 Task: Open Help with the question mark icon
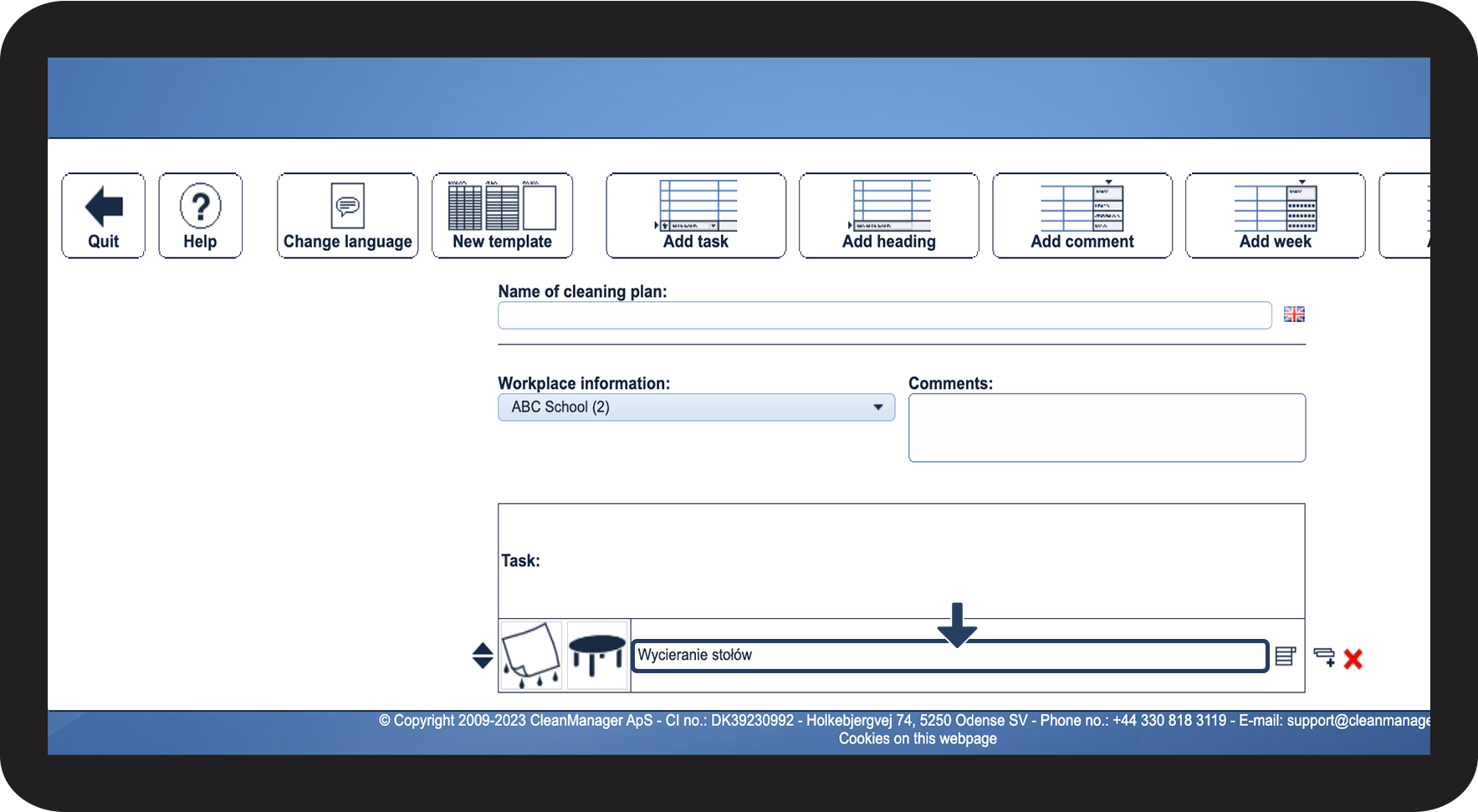tap(201, 216)
